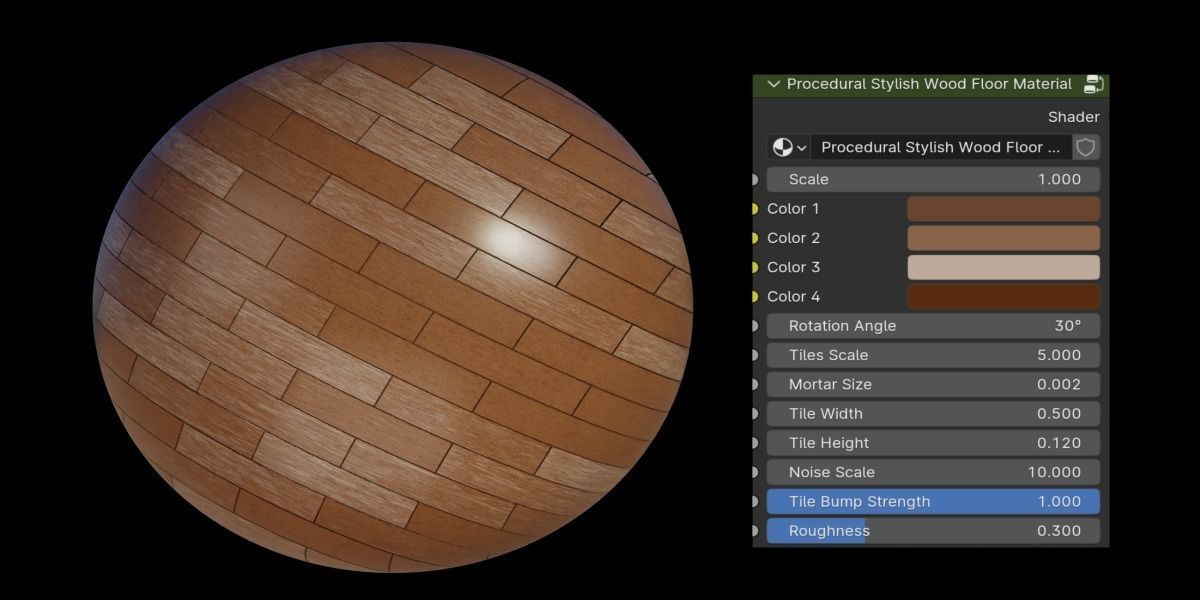Click the Color 4 label
Screen dimensions: 1200x600
point(793,296)
